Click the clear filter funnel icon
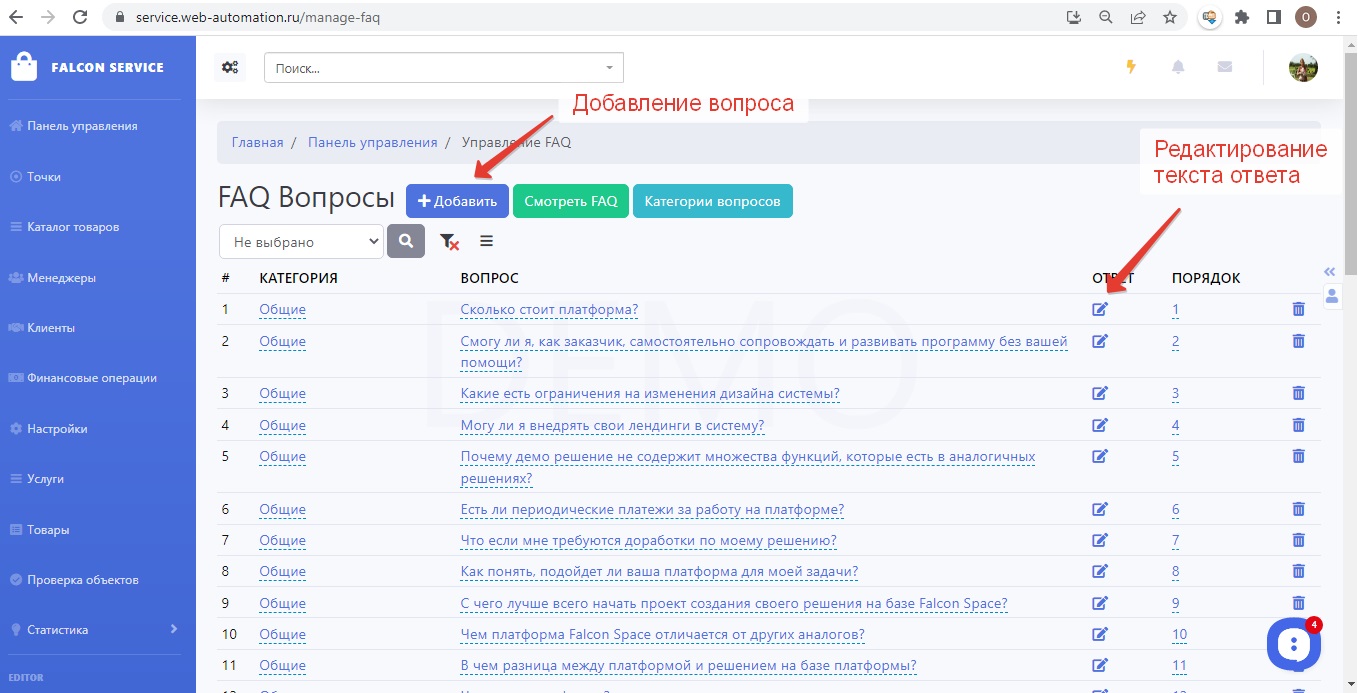This screenshot has width=1358, height=693. click(449, 242)
